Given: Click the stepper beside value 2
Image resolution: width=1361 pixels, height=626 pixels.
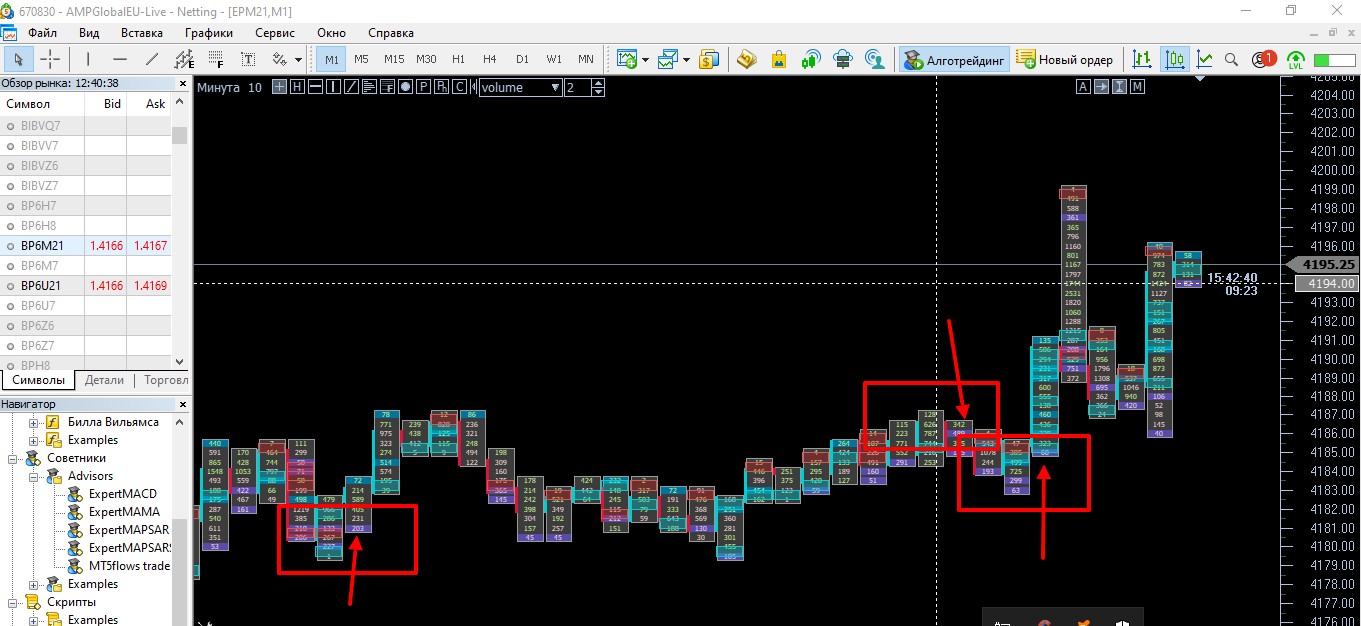Looking at the screenshot, I should (598, 87).
